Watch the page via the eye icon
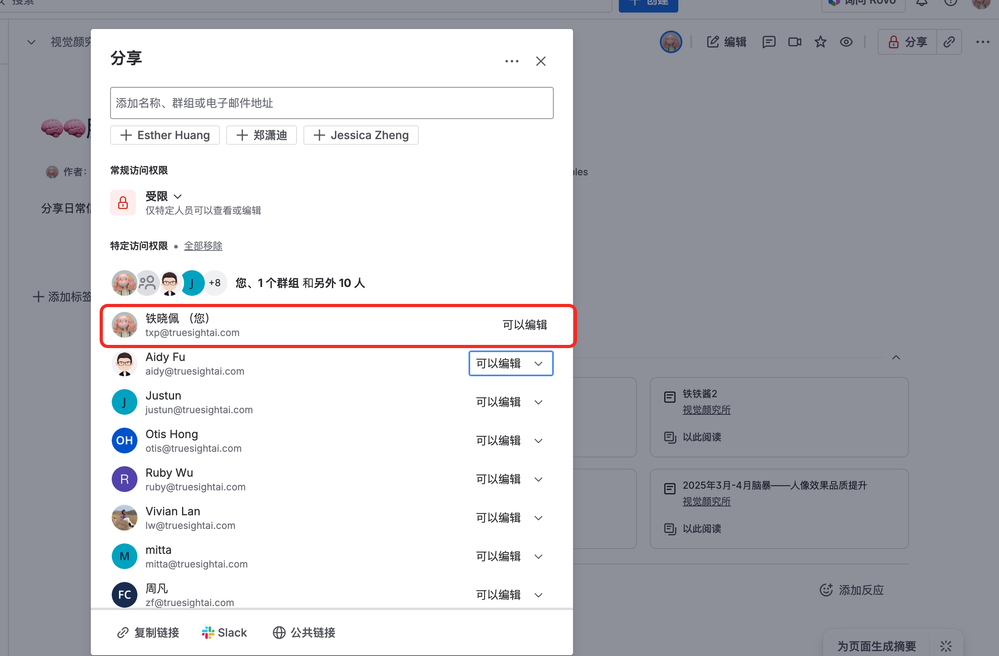999x656 pixels. click(x=845, y=41)
